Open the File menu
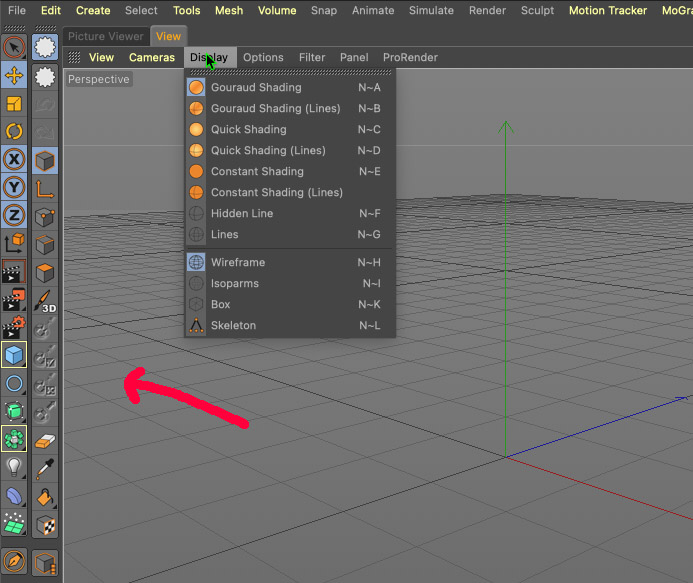This screenshot has width=693, height=583. (17, 10)
